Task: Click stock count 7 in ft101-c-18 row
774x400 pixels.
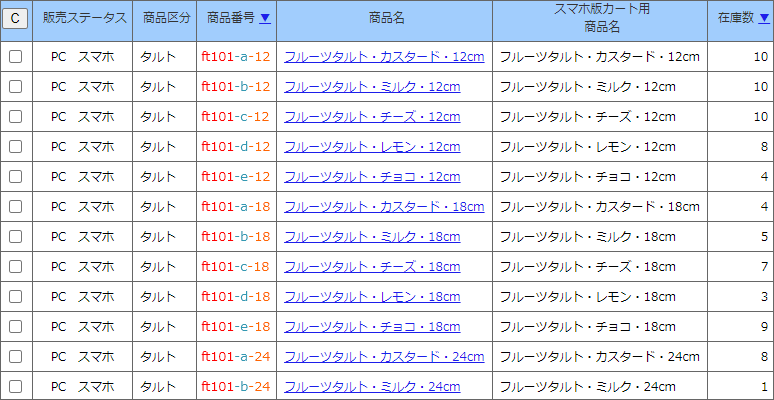Action: tap(764, 267)
